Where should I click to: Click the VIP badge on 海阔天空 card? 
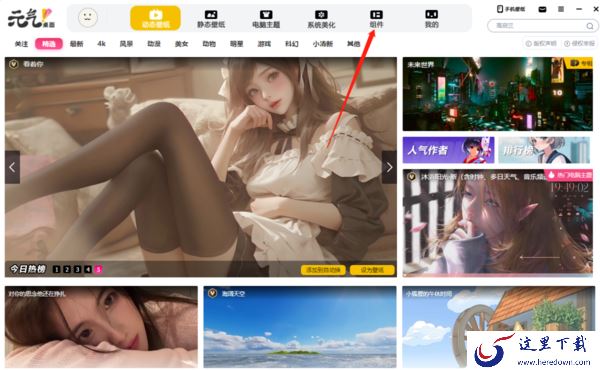[x=212, y=293]
